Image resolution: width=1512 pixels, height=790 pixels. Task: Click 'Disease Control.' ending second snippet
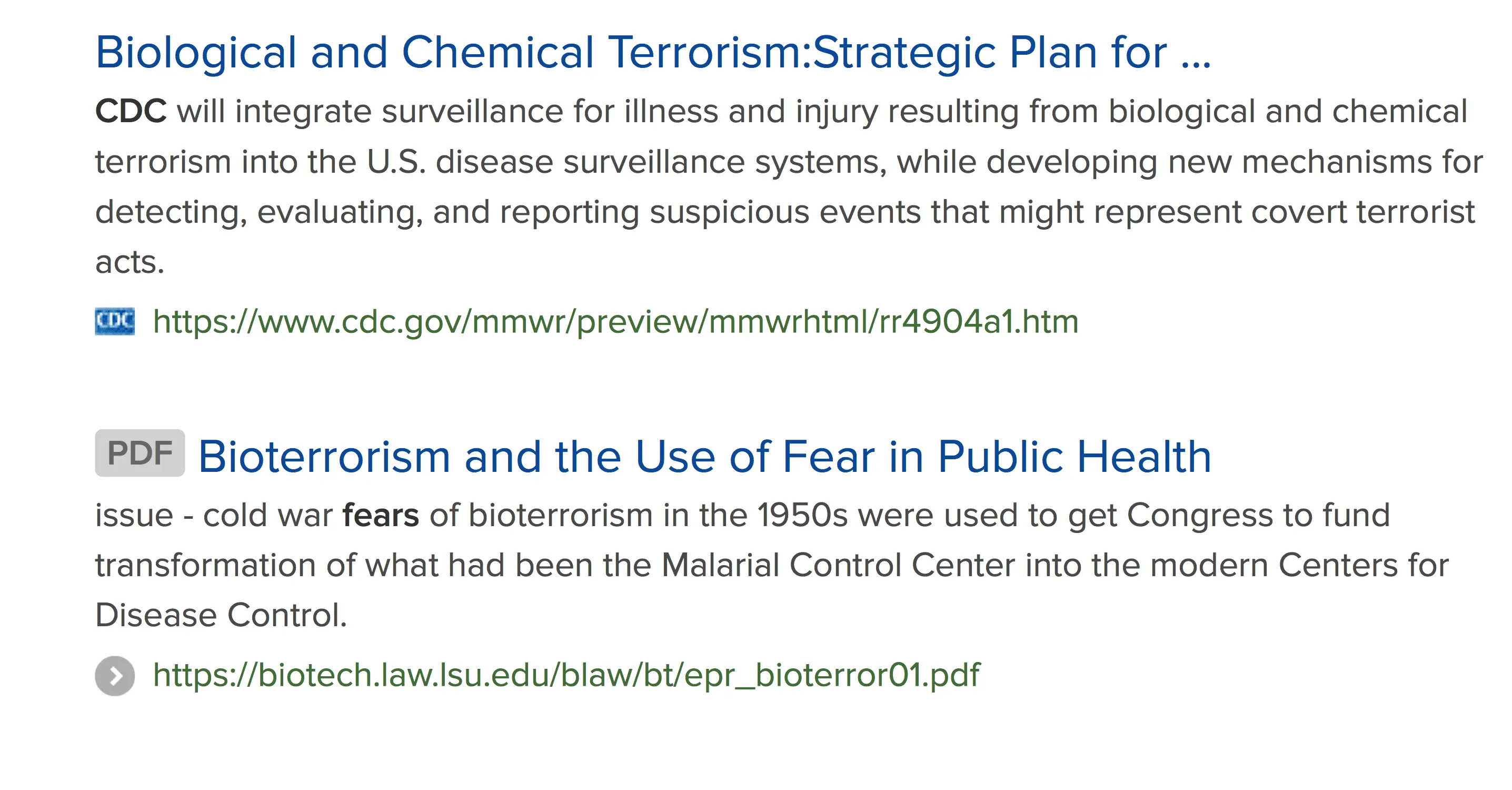coord(221,615)
